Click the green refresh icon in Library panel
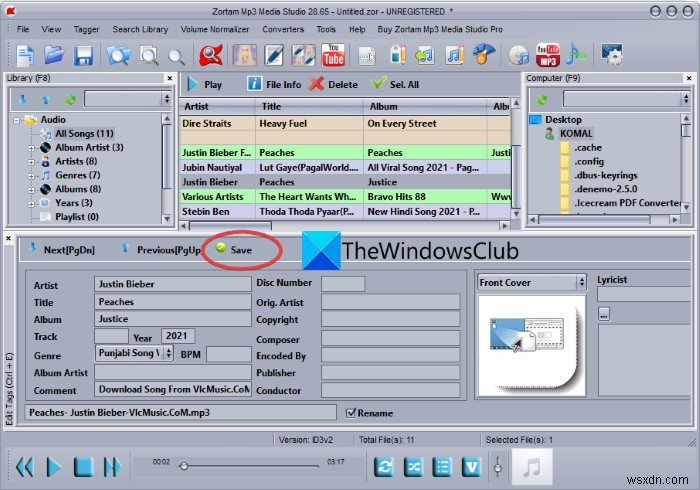700x490 pixels. pos(70,99)
